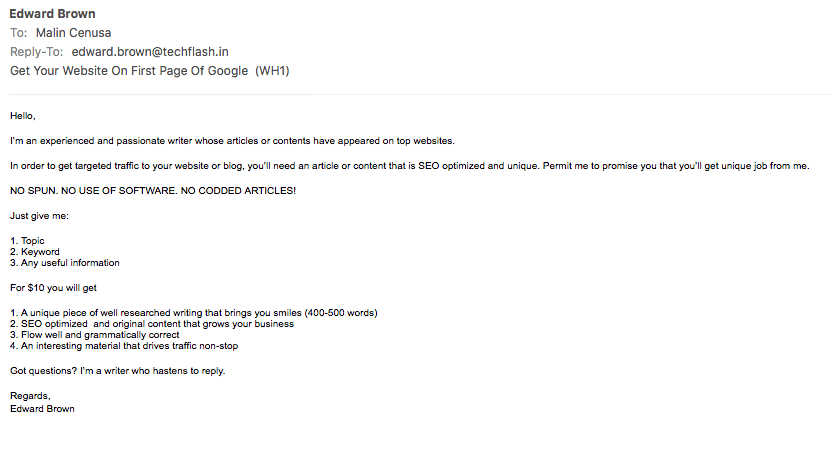Click the Edward Brown signature at the bottom
This screenshot has height=461, width=832.
(42, 408)
